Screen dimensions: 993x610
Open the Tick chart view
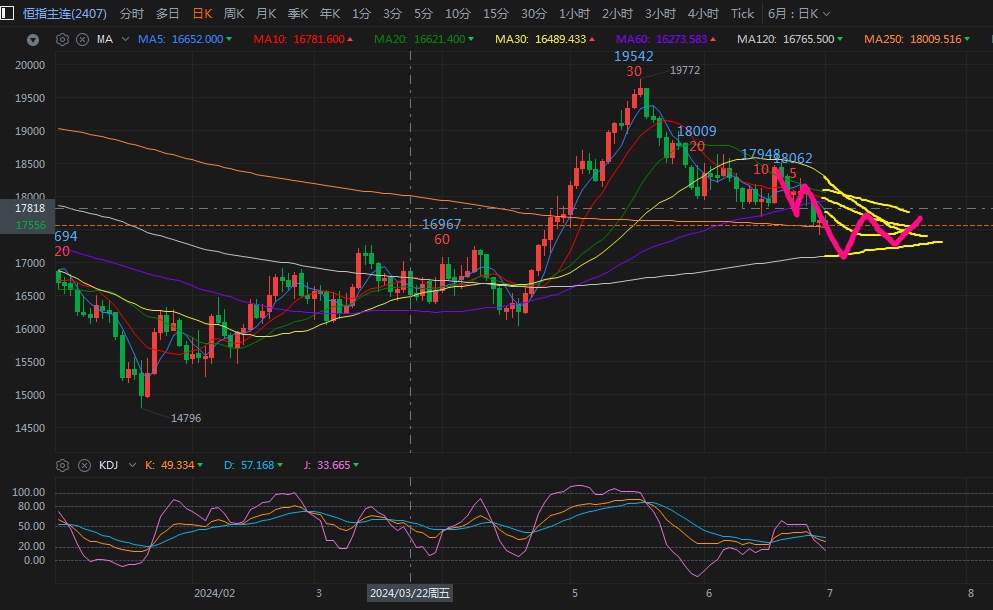coord(742,13)
